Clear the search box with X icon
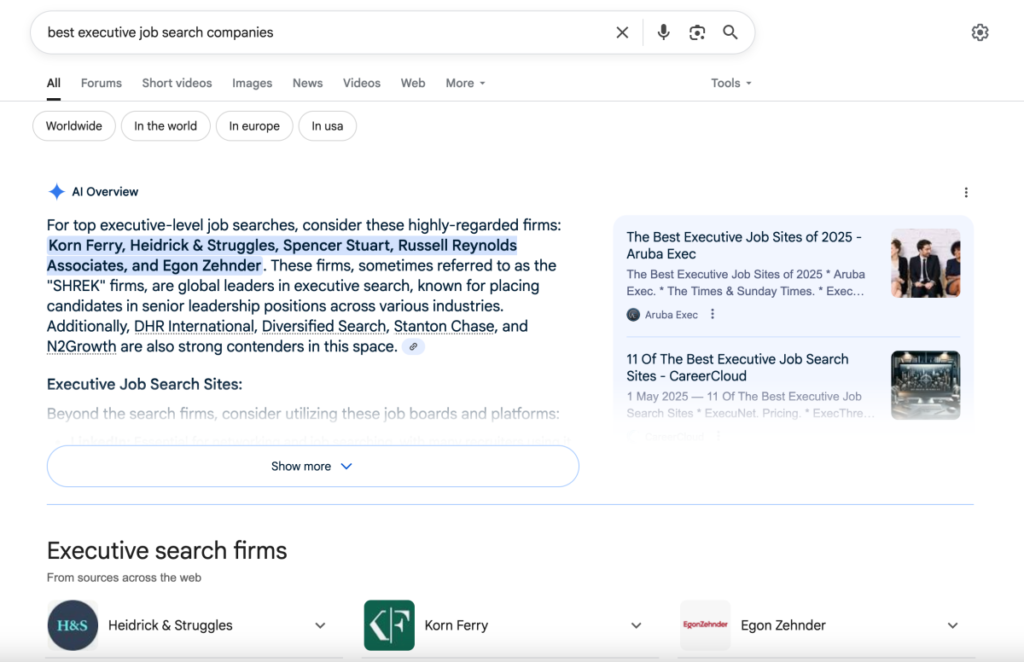This screenshot has width=1024, height=662. click(x=622, y=33)
